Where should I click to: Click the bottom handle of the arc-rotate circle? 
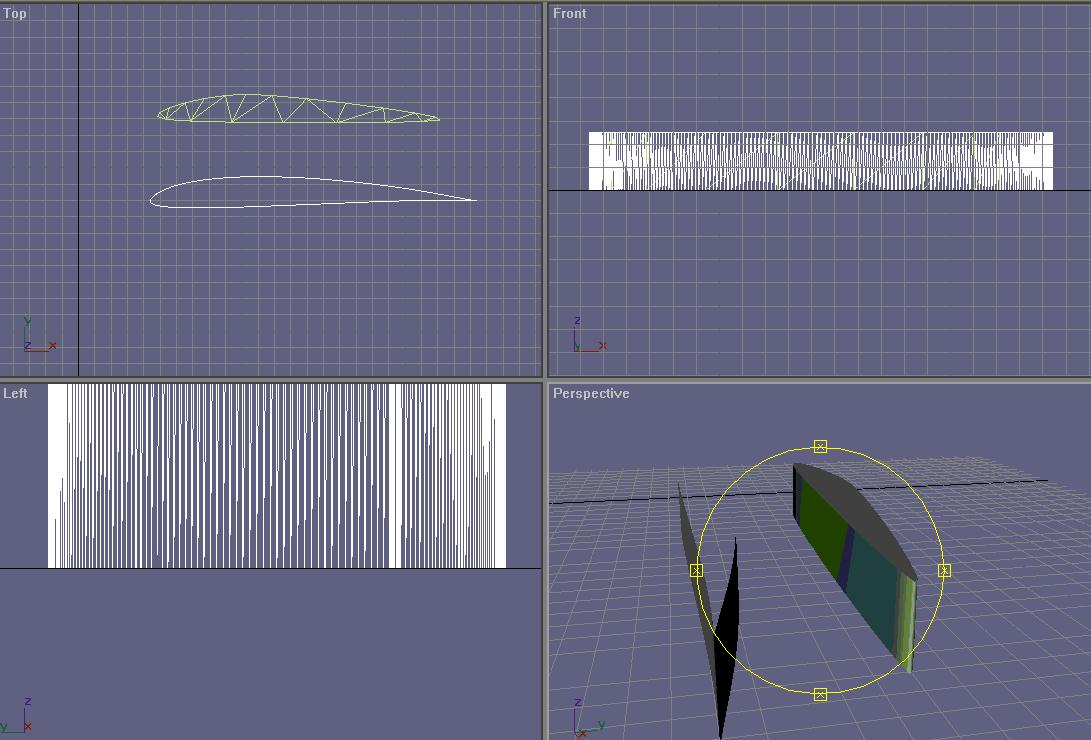click(820, 694)
